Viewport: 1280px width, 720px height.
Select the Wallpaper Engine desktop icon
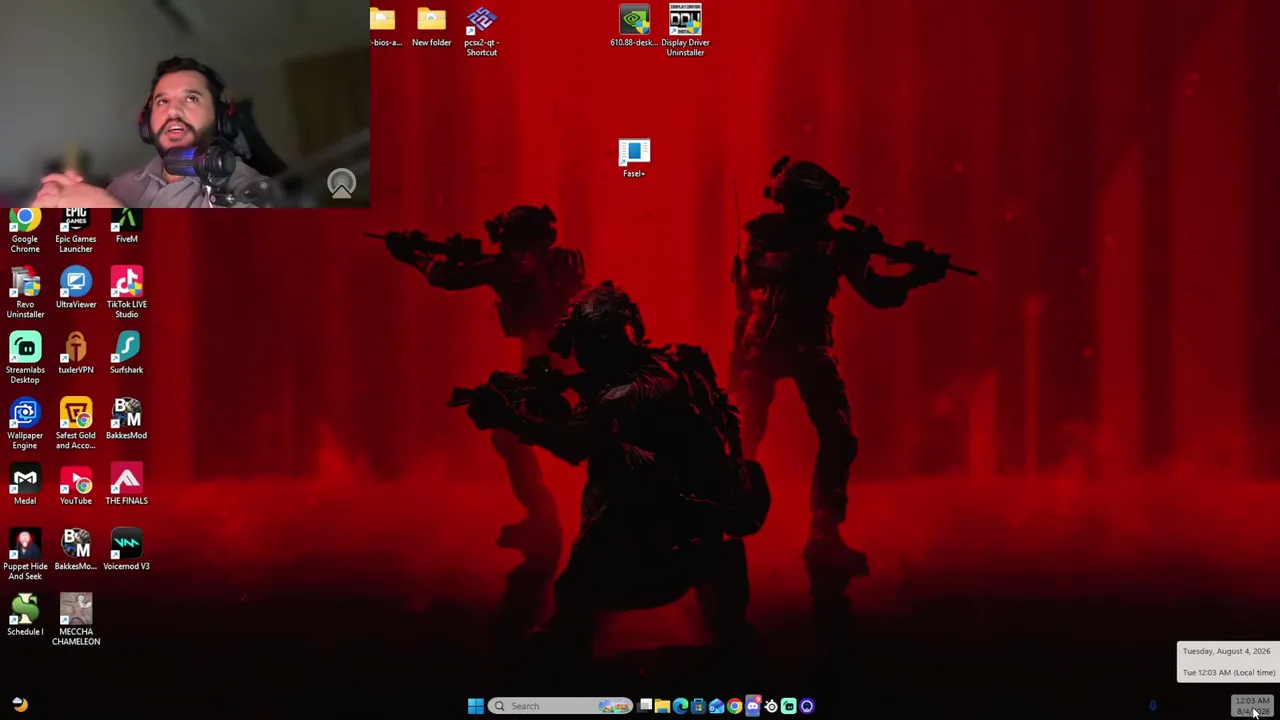pyautogui.click(x=25, y=424)
